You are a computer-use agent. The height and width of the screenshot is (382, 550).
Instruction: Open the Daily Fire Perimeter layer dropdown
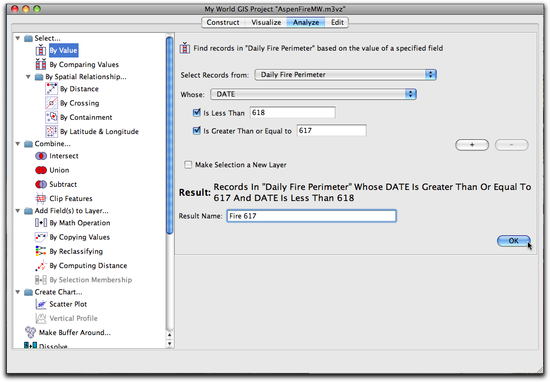coord(346,75)
